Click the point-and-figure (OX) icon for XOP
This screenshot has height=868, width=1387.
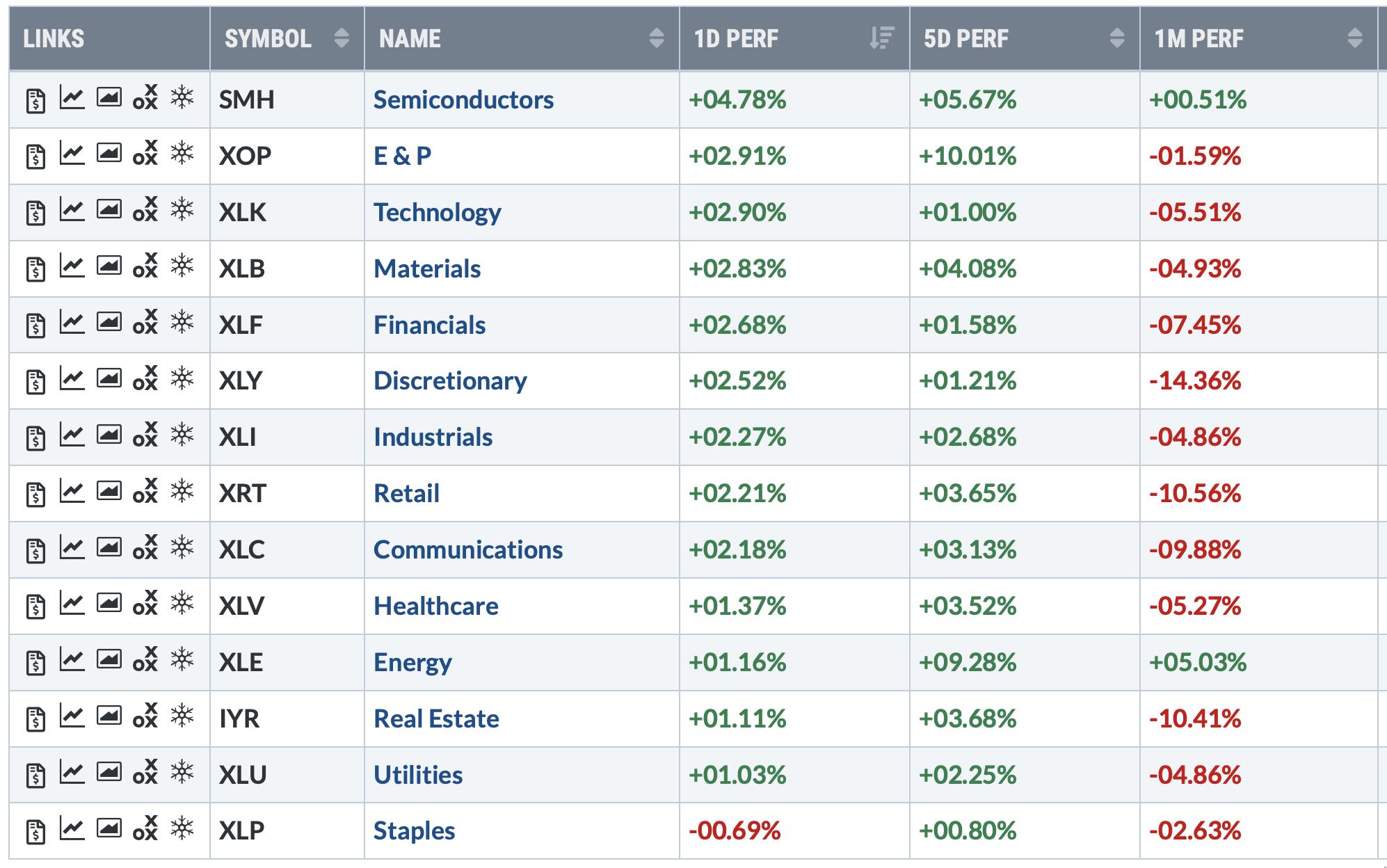click(x=145, y=154)
